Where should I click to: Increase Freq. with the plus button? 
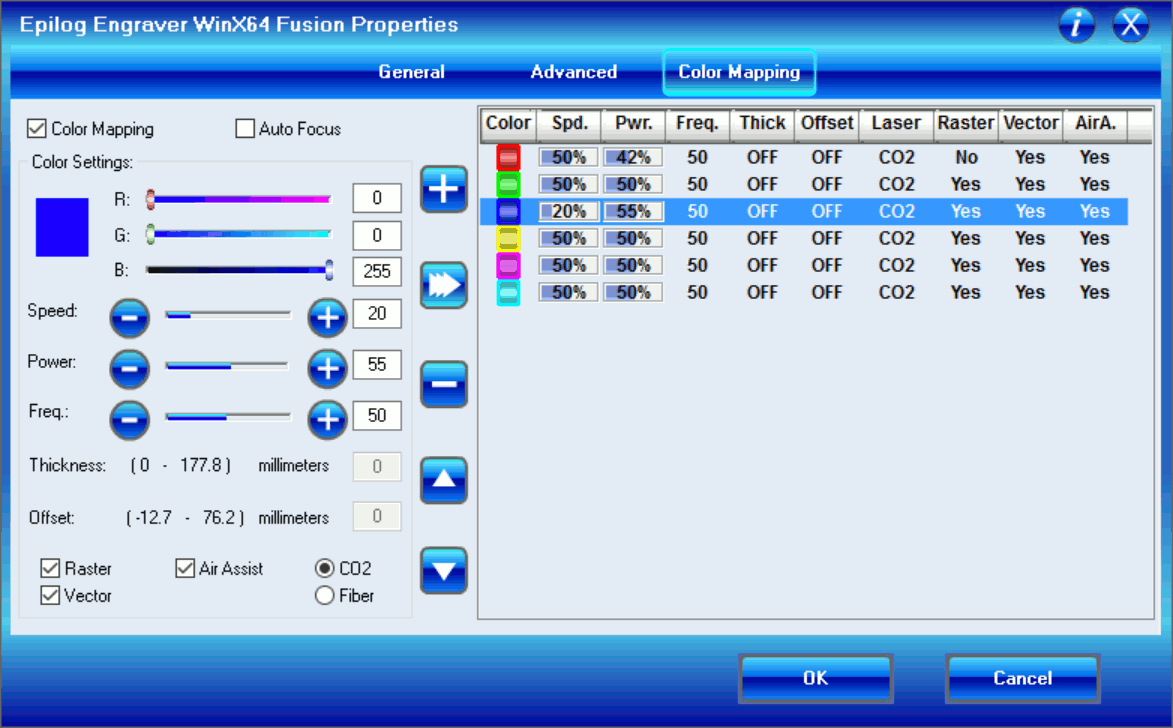click(x=328, y=420)
